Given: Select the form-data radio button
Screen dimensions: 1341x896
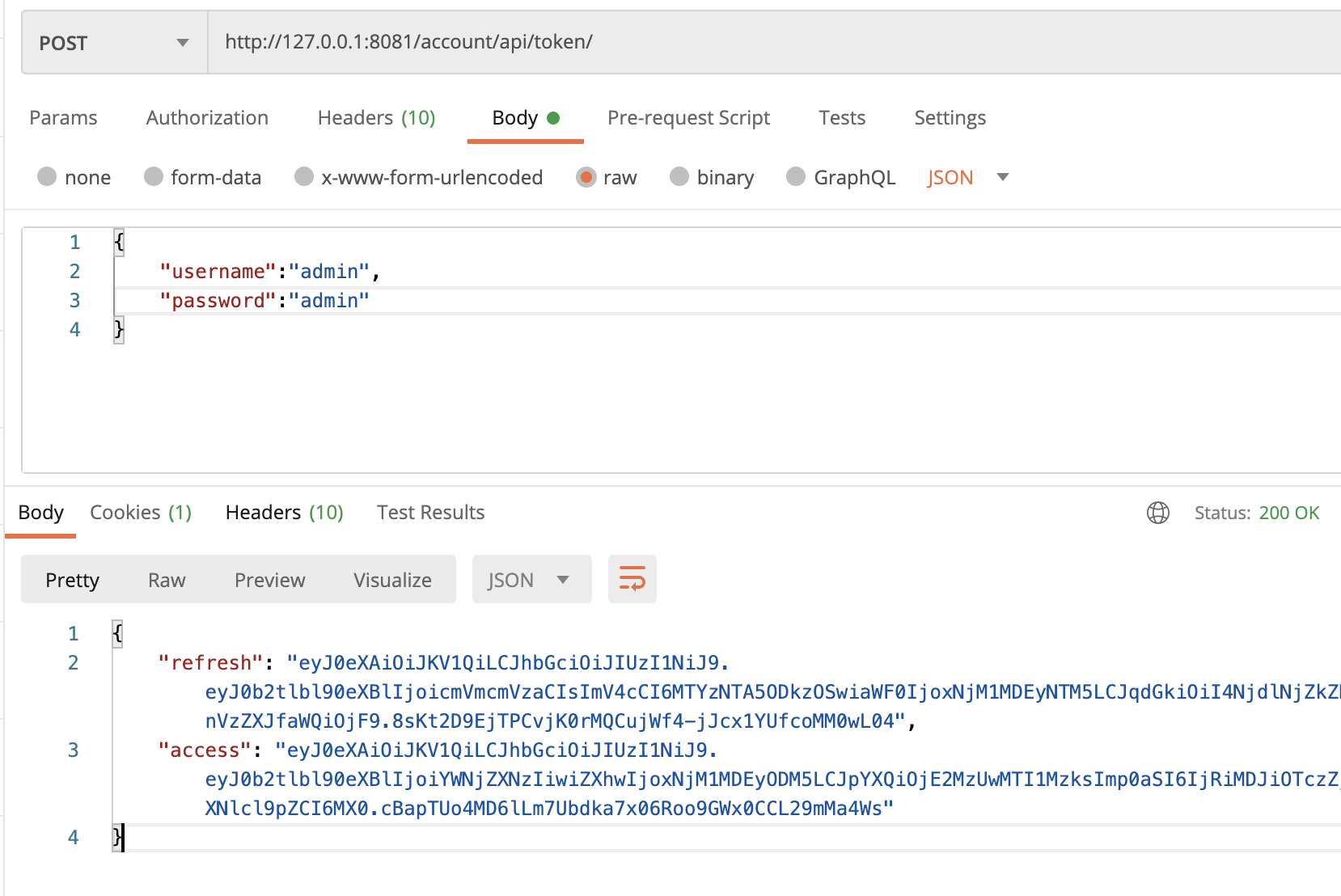Looking at the screenshot, I should [x=153, y=176].
